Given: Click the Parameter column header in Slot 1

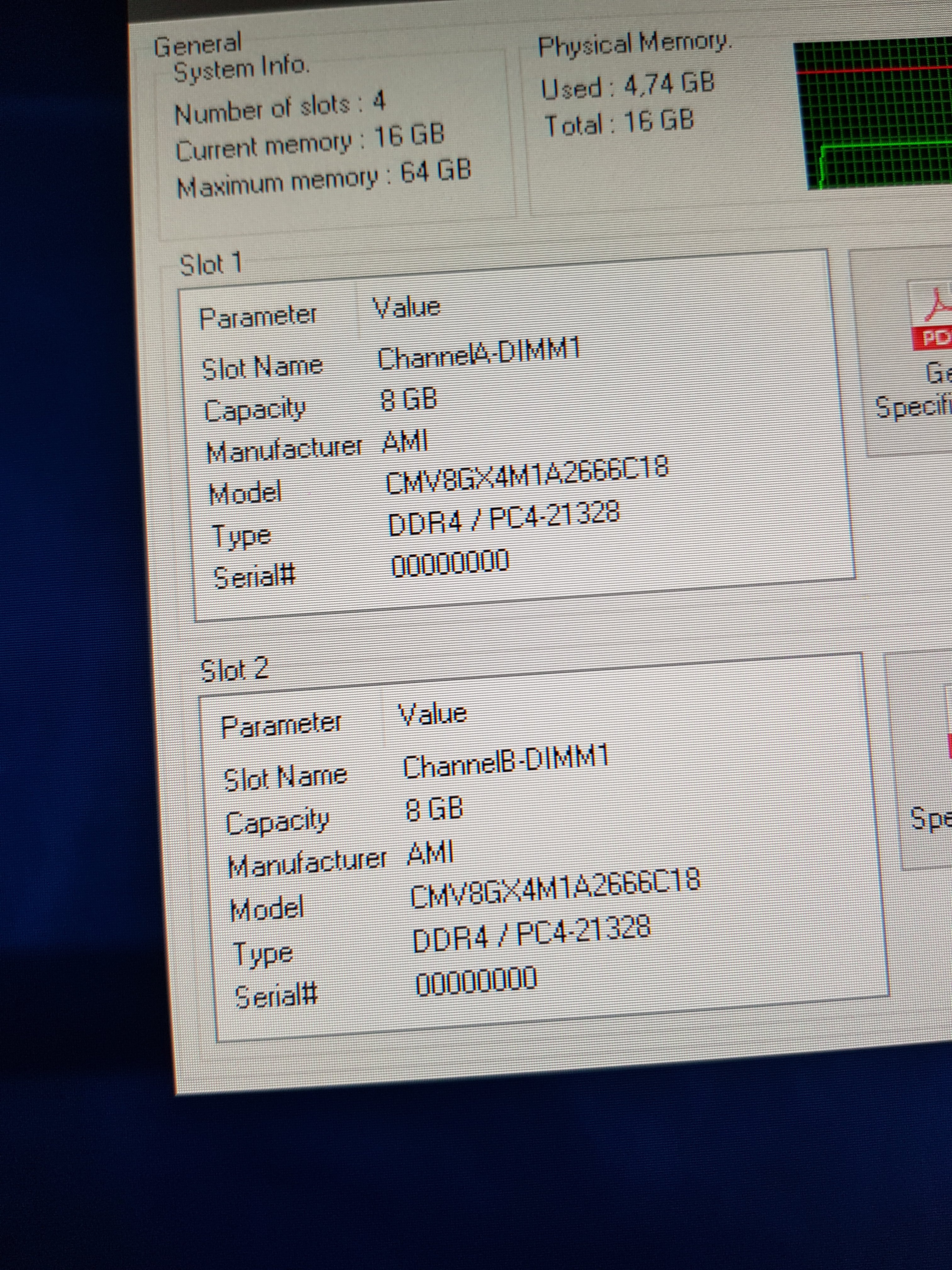Looking at the screenshot, I should tap(258, 317).
